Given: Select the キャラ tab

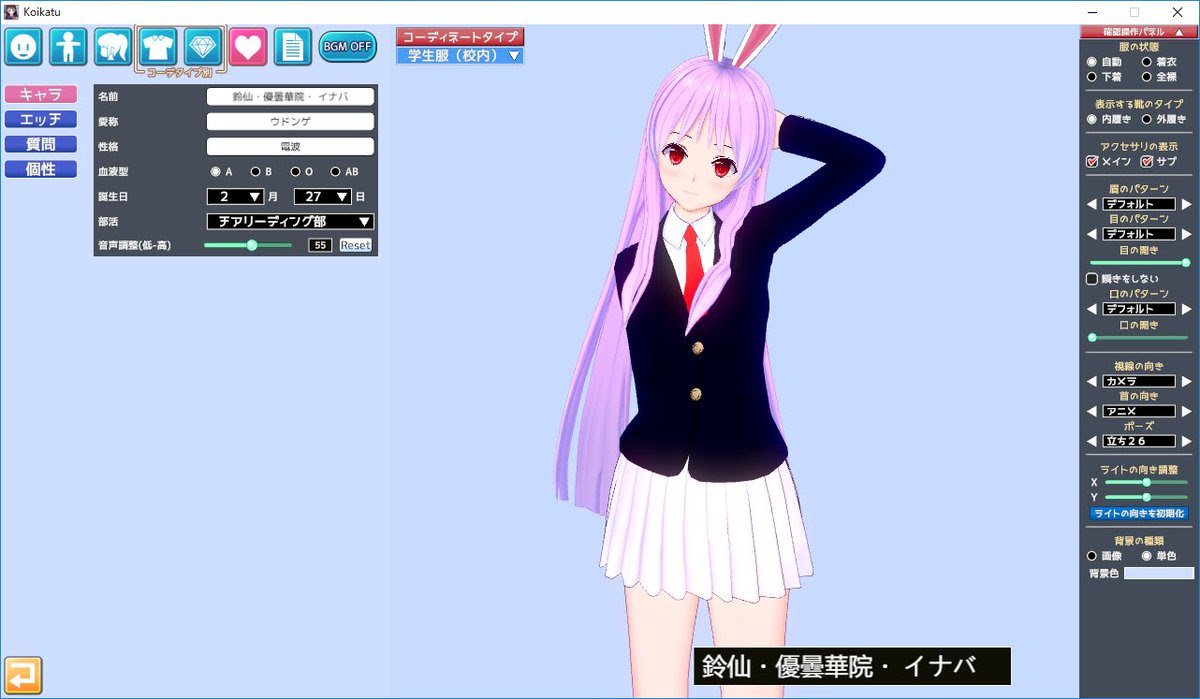Looking at the screenshot, I should pos(41,94).
